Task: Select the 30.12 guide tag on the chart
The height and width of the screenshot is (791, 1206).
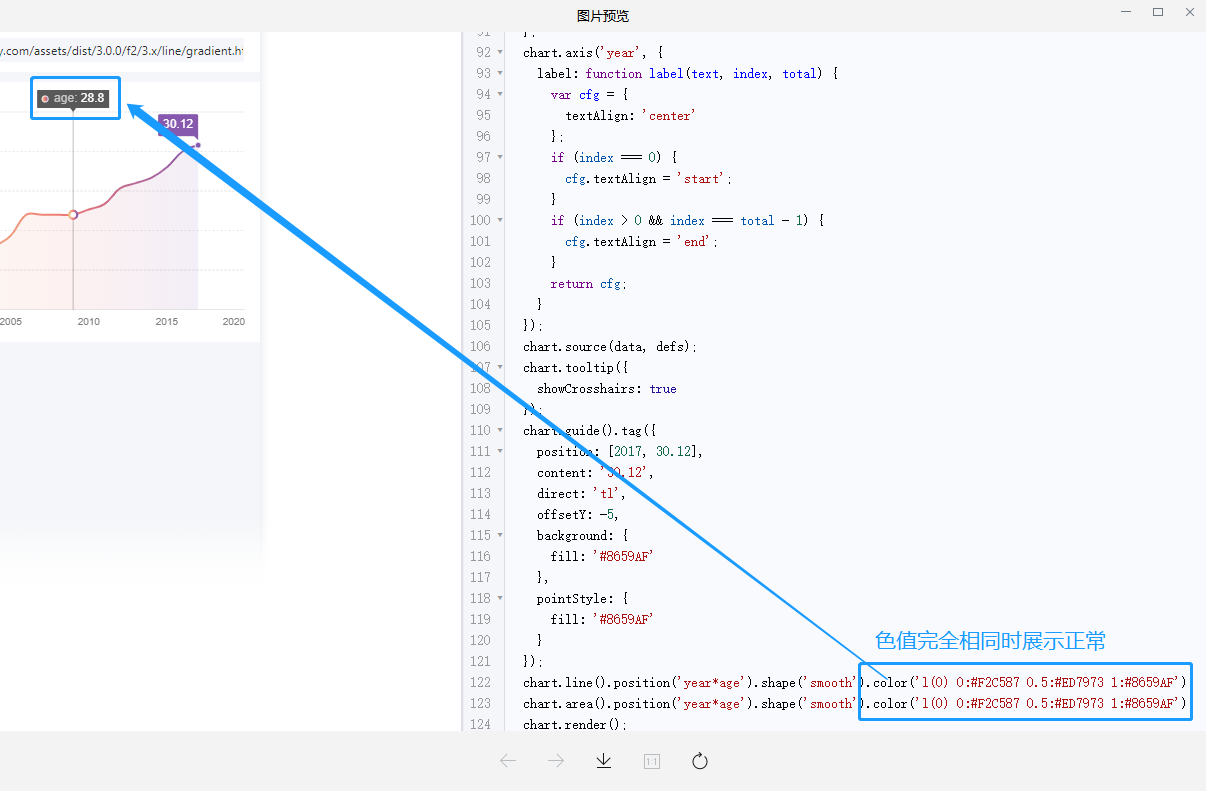Action: (177, 124)
